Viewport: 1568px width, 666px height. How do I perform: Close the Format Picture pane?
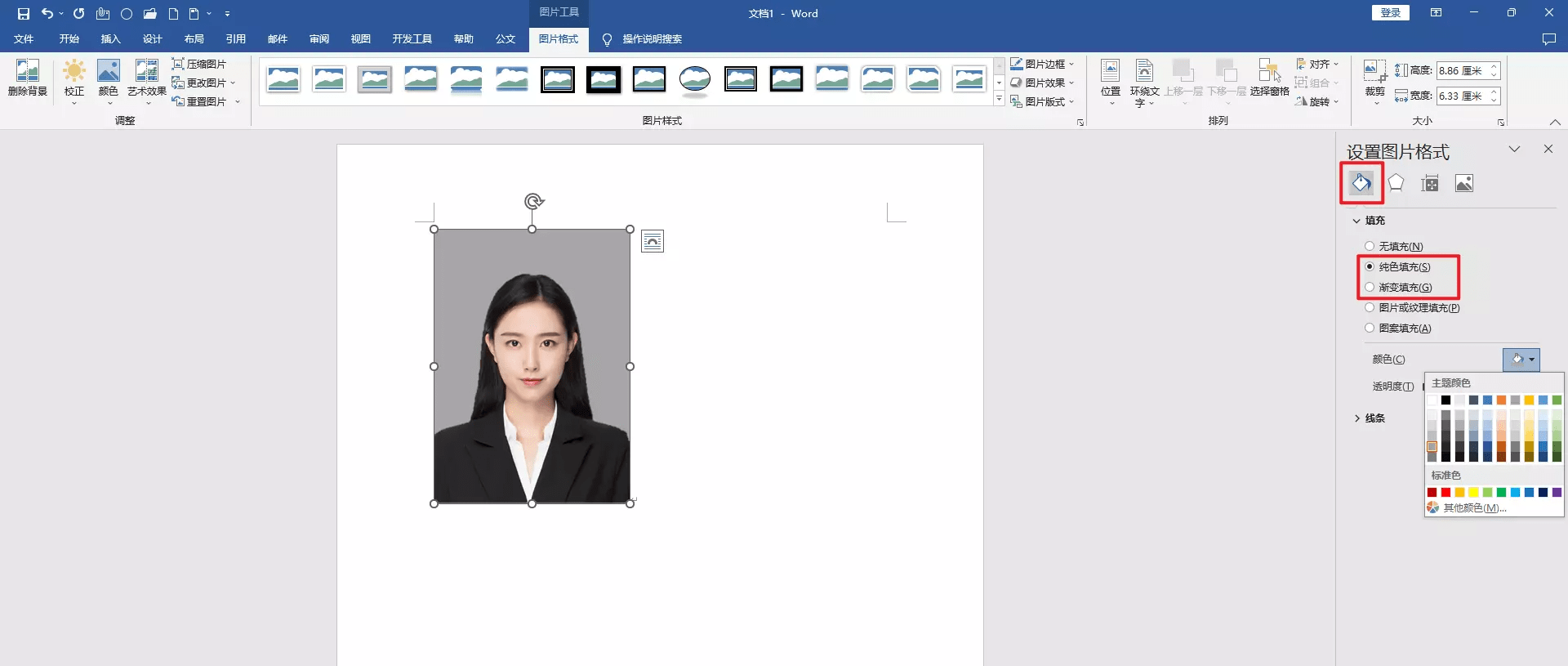1548,149
